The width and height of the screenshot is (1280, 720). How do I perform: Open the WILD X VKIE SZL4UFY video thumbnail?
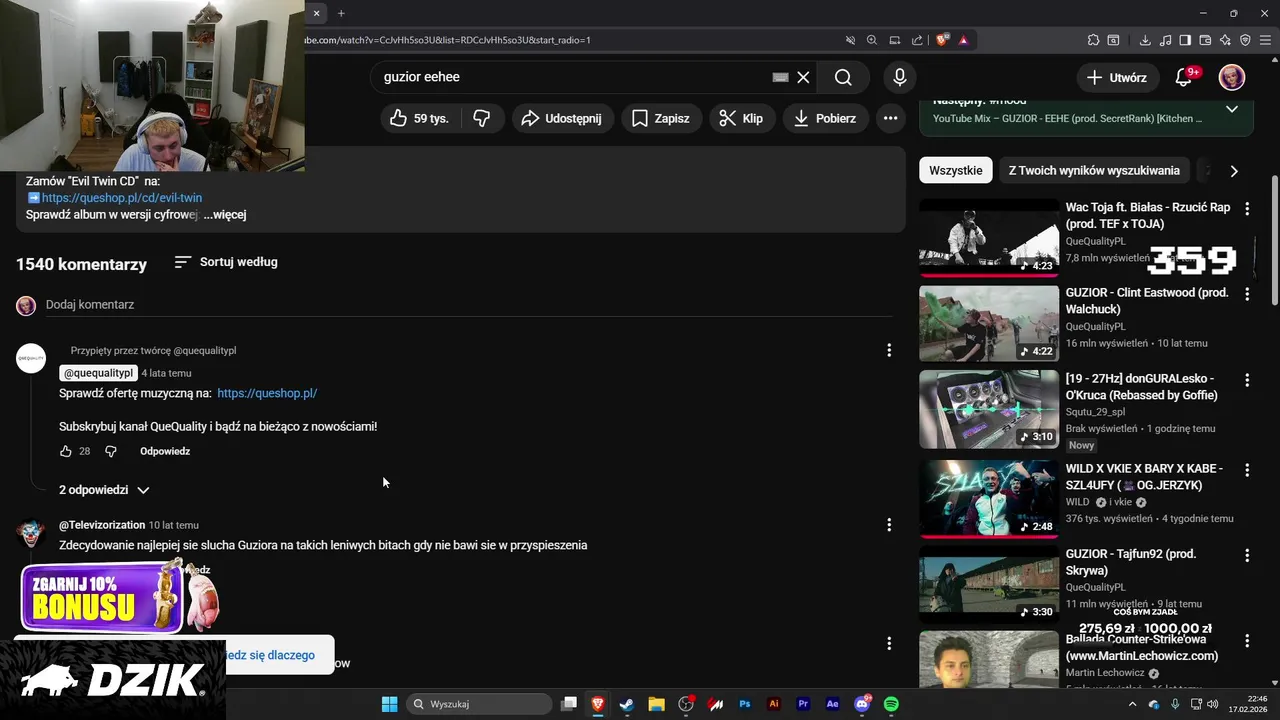989,499
